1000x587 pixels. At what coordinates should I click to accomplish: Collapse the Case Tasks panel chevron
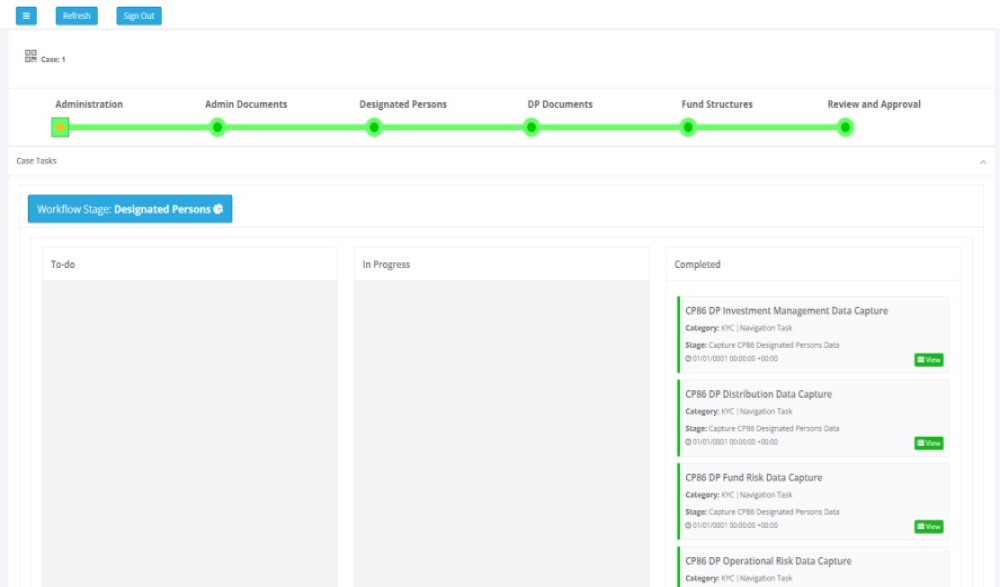tap(982, 161)
